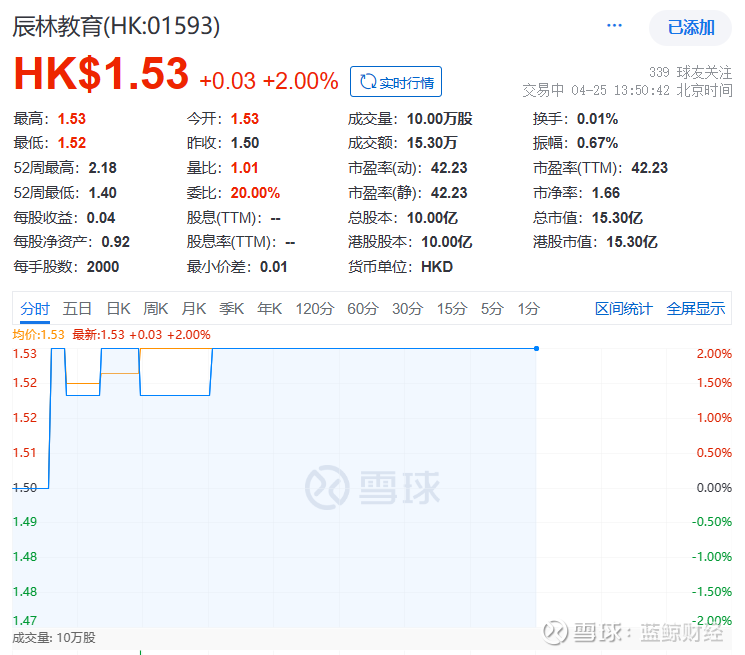Click the 总股本 value 10.00亿
Image resolution: width=745 pixels, height=655 pixels.
432,218
